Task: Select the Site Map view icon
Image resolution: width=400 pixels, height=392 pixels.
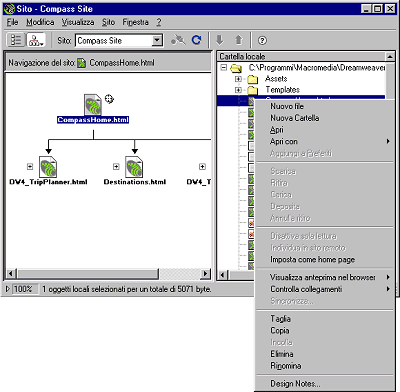Action: pos(36,40)
